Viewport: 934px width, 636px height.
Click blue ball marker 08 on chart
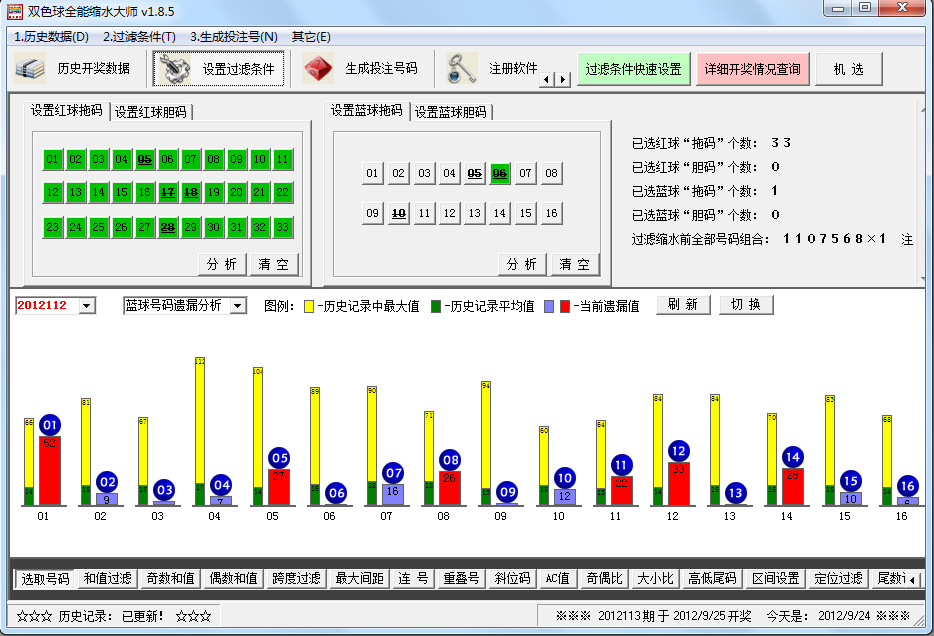click(x=450, y=460)
